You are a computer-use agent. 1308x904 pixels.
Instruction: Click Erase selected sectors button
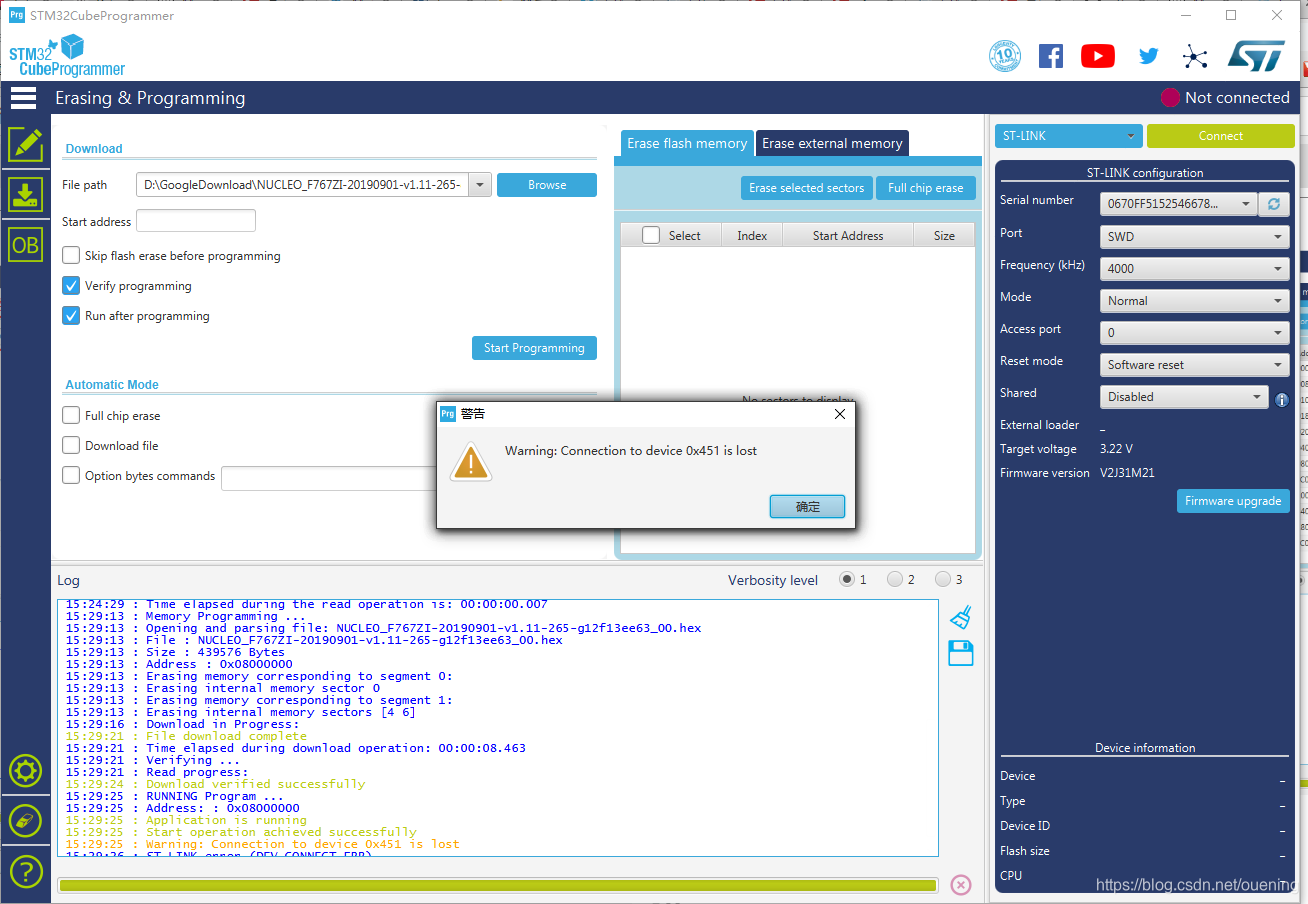tap(806, 188)
